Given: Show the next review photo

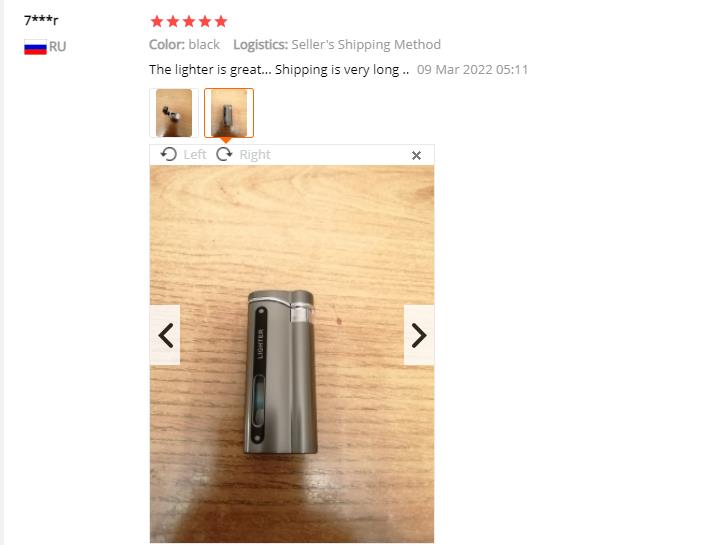Looking at the screenshot, I should pyautogui.click(x=419, y=335).
